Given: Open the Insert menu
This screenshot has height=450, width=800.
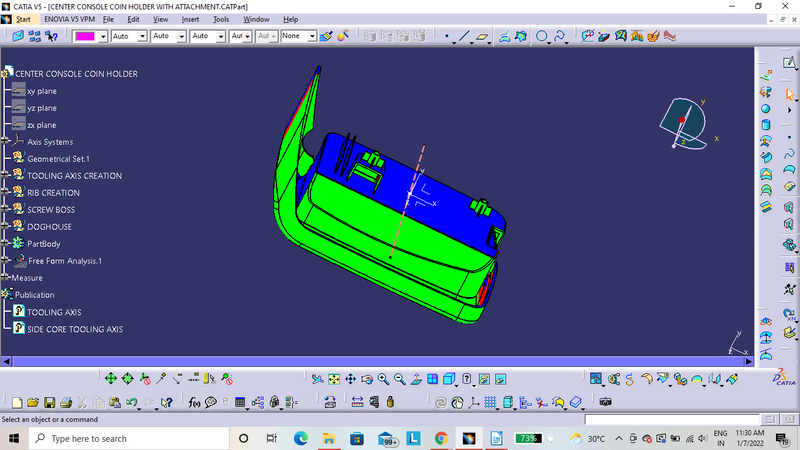Looking at the screenshot, I should pyautogui.click(x=190, y=19).
